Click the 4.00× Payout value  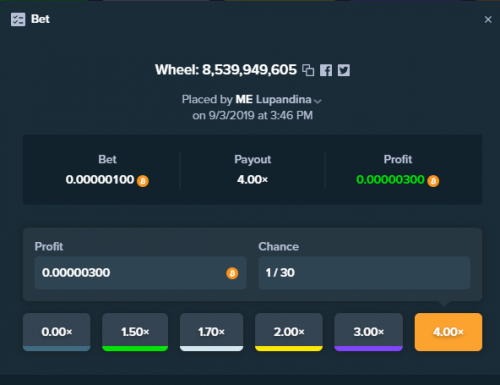(x=252, y=180)
